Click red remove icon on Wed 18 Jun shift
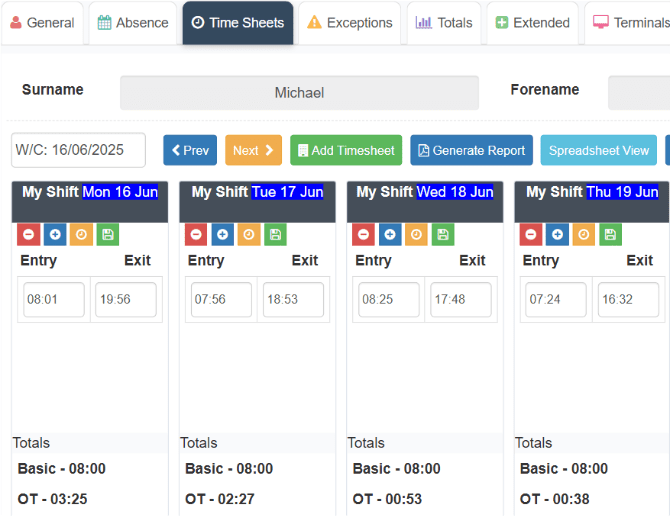 click(x=364, y=235)
